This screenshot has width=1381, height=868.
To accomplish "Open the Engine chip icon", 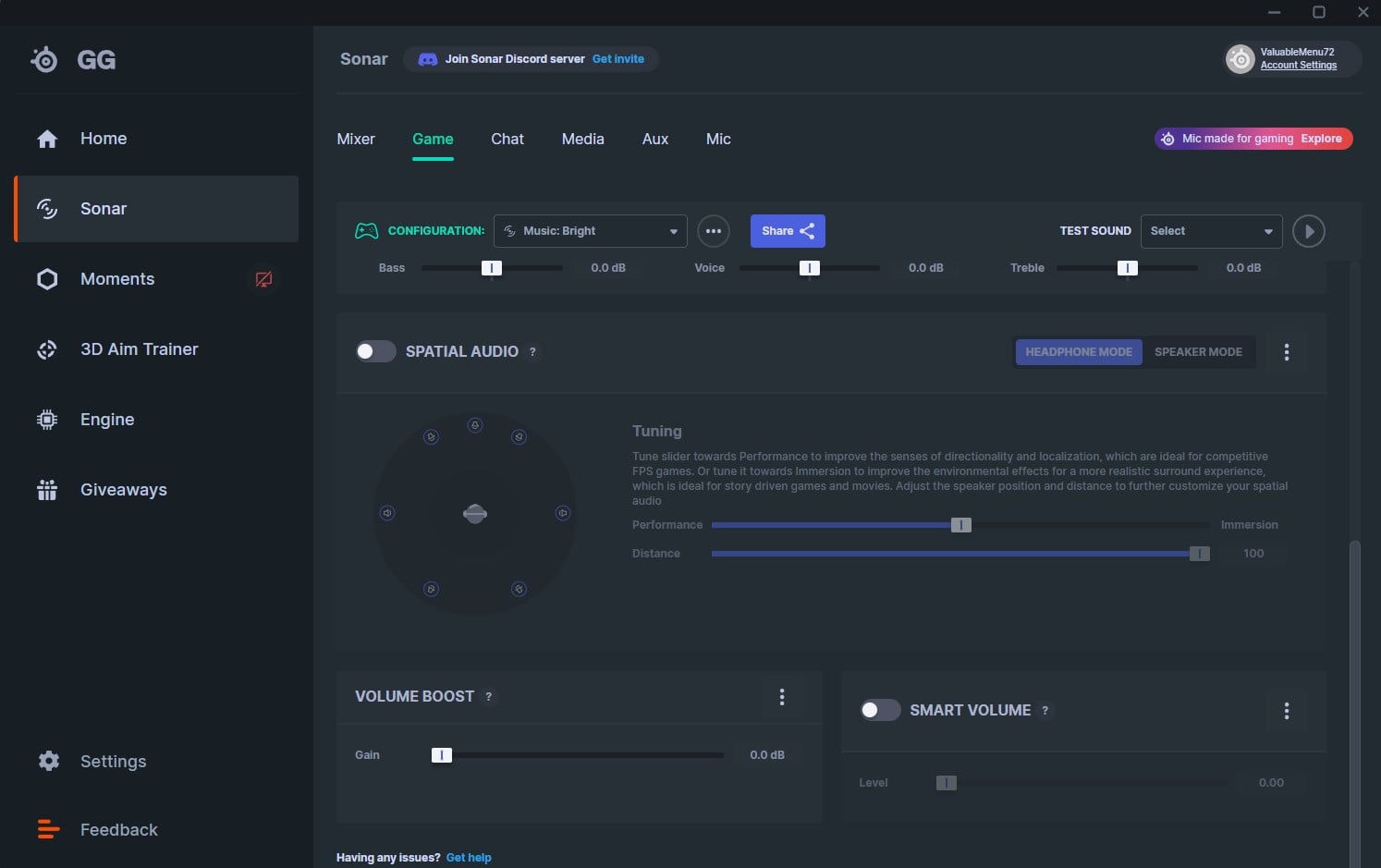I will 47,420.
